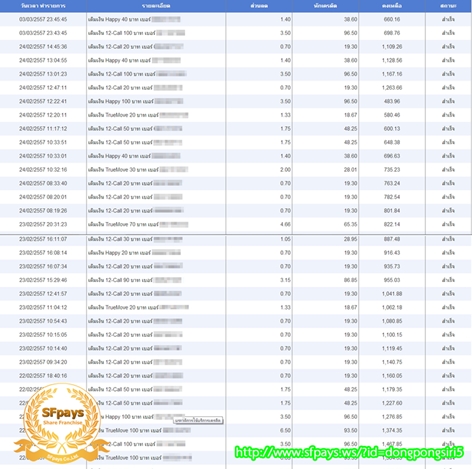Click discount 4.66 in 20:31:23 row
This screenshot has height=469, width=472.
[285, 224]
